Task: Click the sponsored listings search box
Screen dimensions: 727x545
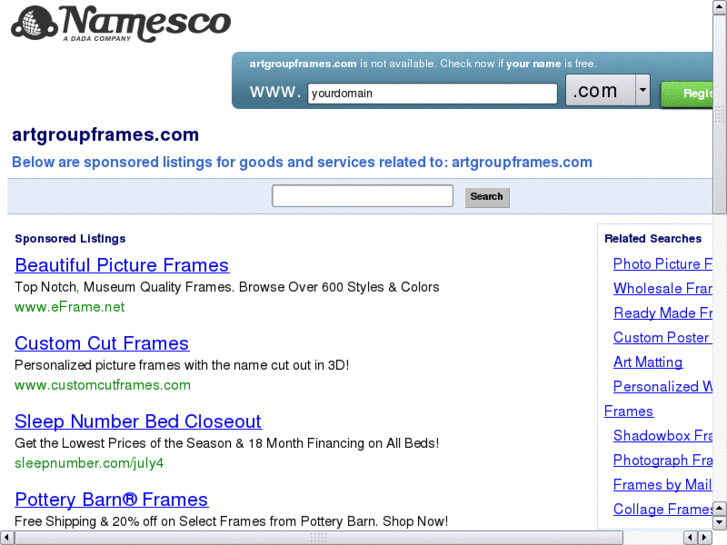Action: pos(363,196)
